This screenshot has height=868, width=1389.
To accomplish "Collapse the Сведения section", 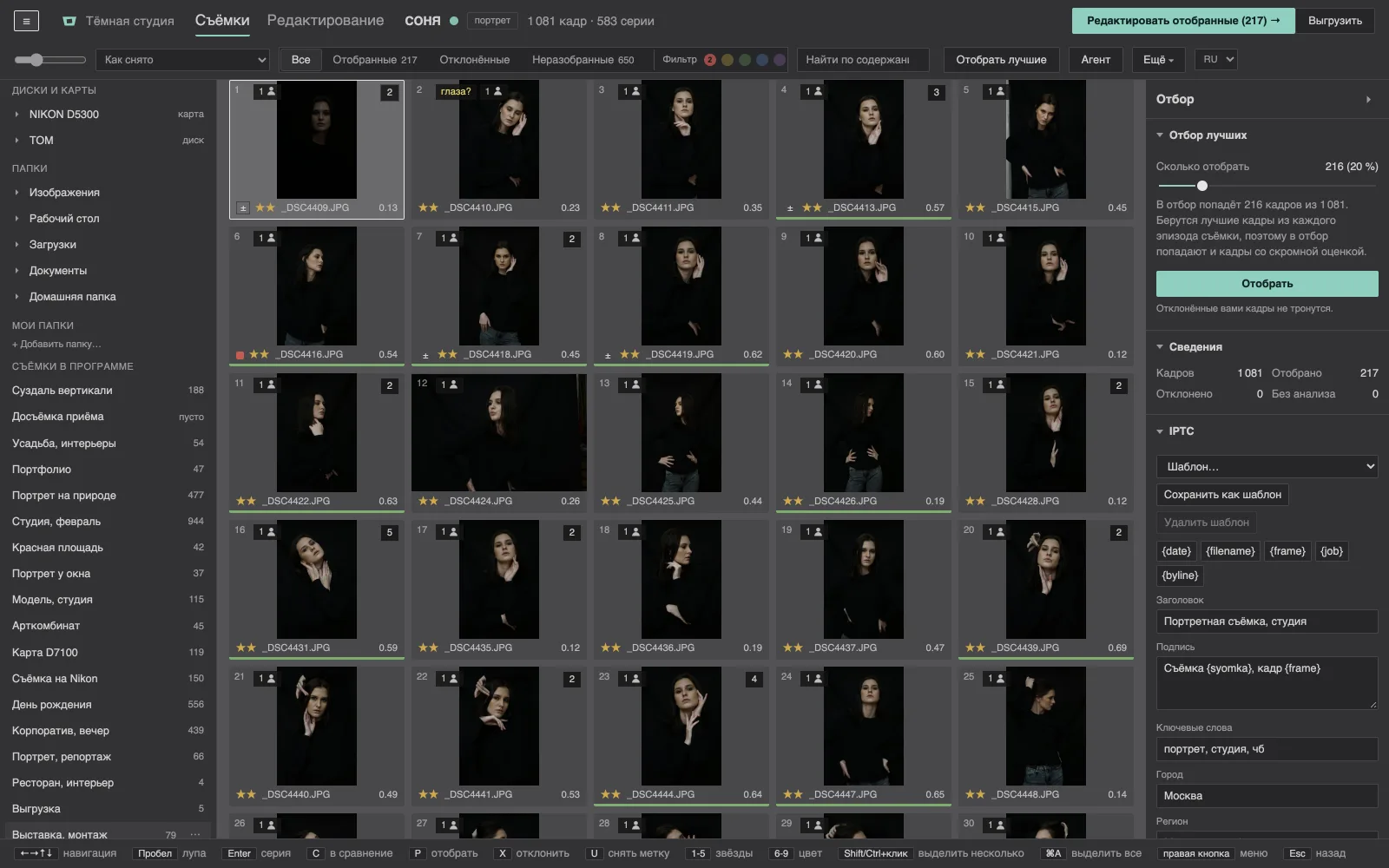I will (1160, 347).
